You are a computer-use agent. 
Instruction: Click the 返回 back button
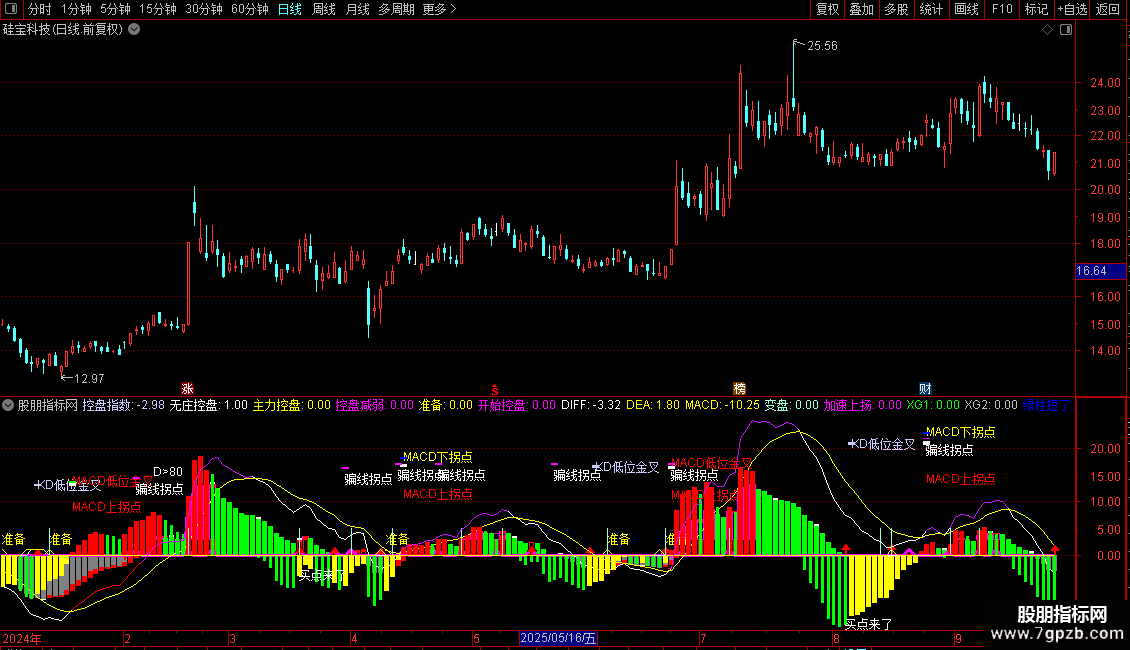pos(1108,9)
